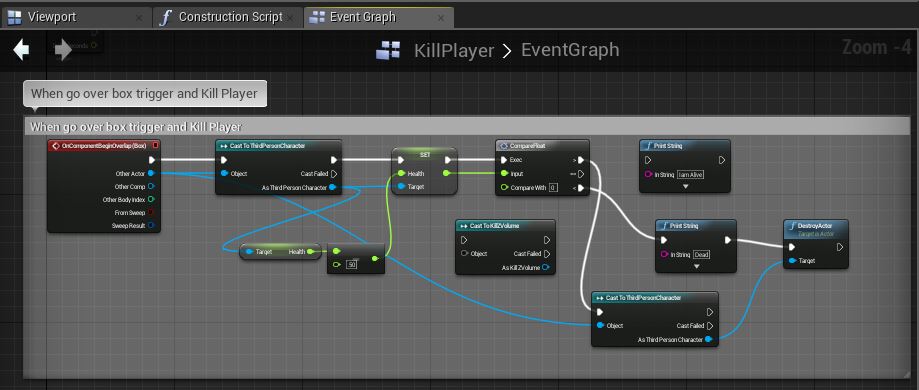This screenshot has width=919, height=390.
Task: Click the less-than output pin on CompareFloat
Action: [580, 188]
